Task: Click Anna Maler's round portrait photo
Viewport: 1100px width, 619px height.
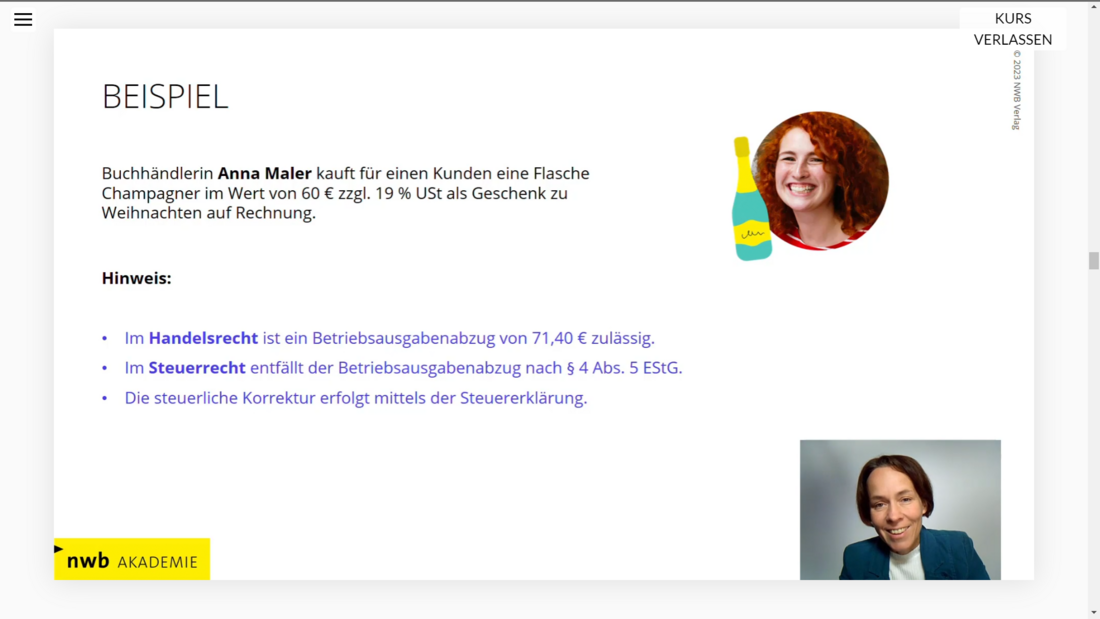Action: pos(821,181)
